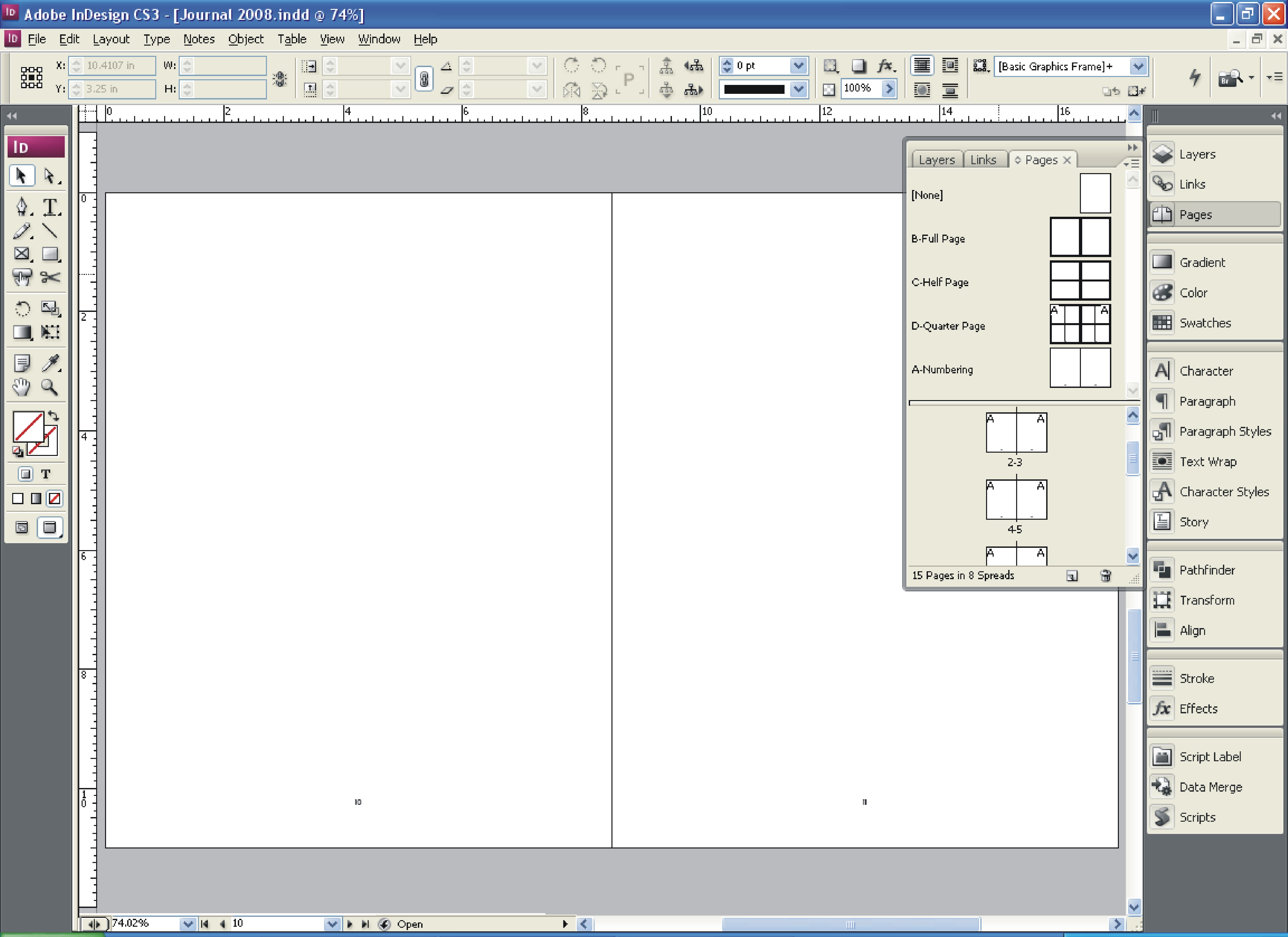Switch to the Links tab
The image size is (1288, 937).
[x=983, y=160]
